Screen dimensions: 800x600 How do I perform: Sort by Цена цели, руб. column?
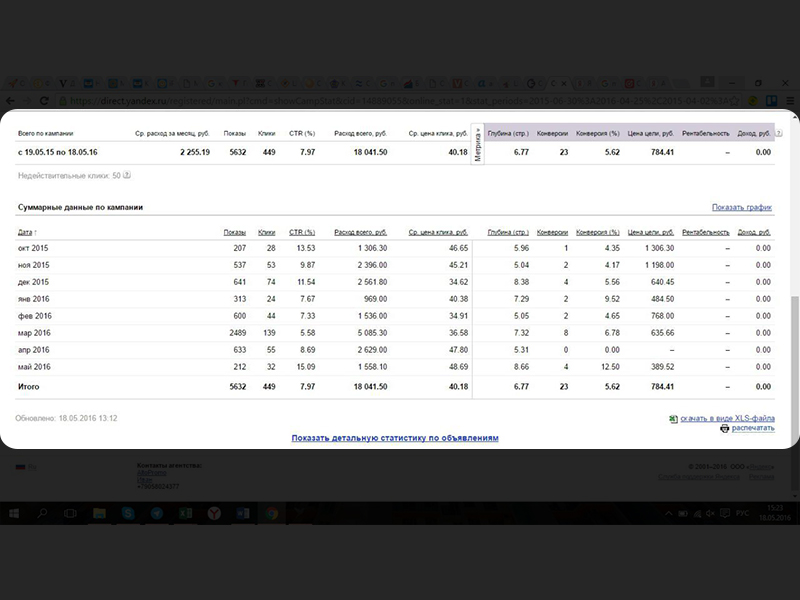click(x=651, y=232)
